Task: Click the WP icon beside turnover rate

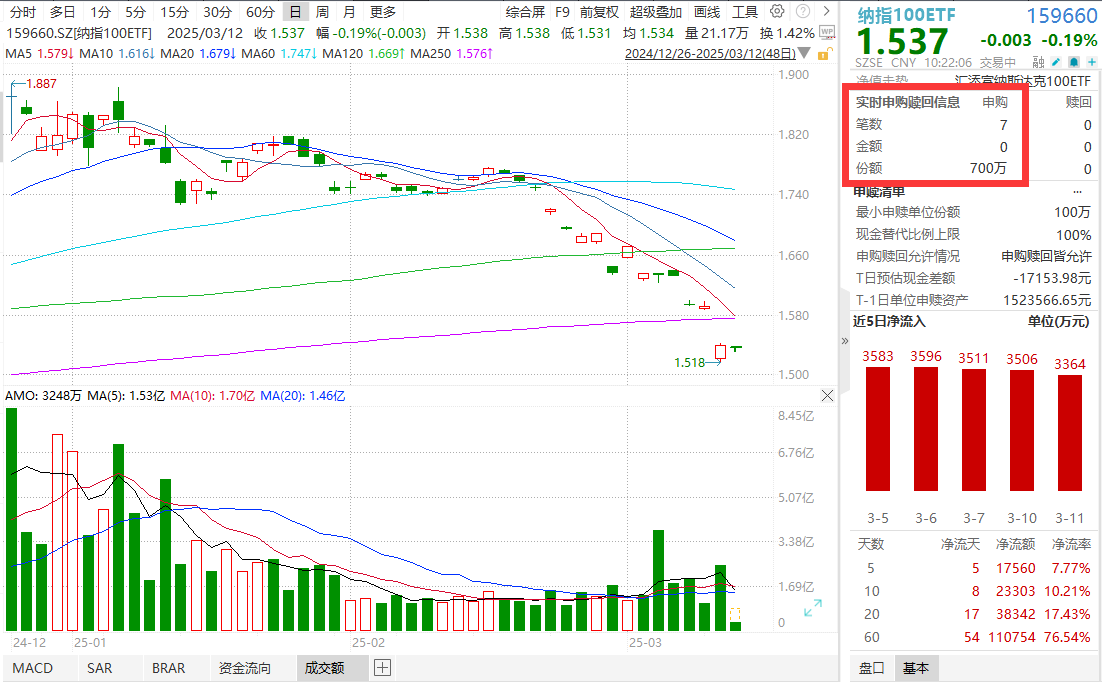Action: click(827, 32)
